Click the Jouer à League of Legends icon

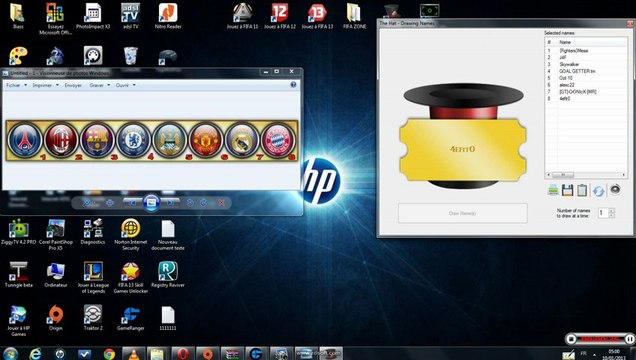pyautogui.click(x=93, y=277)
